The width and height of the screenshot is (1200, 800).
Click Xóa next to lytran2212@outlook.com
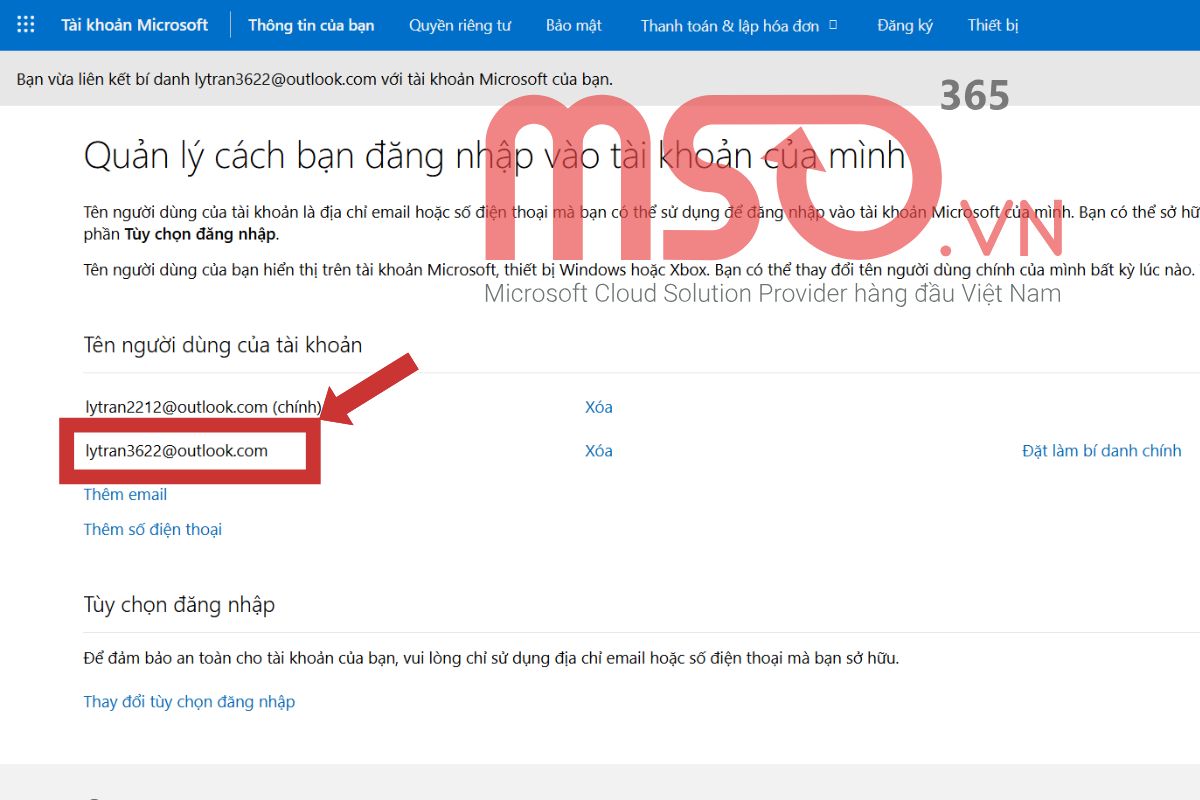coord(599,407)
